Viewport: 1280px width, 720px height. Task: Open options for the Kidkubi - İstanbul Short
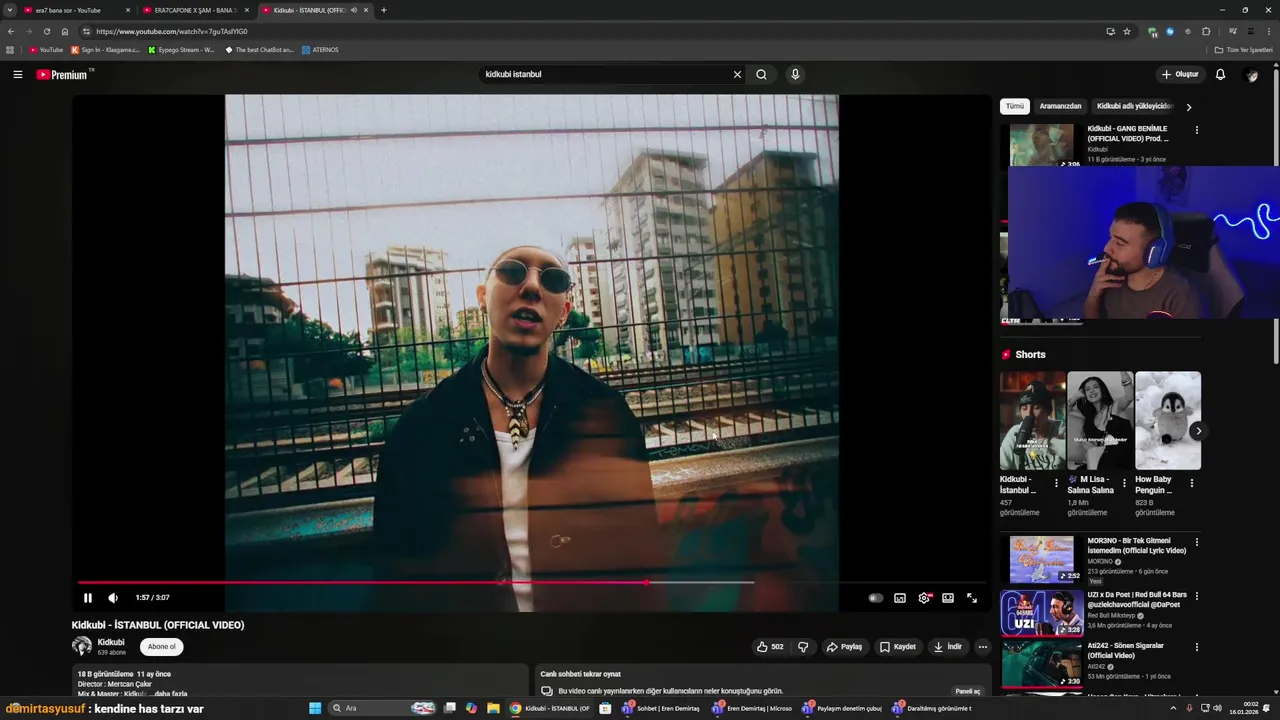(x=1056, y=483)
